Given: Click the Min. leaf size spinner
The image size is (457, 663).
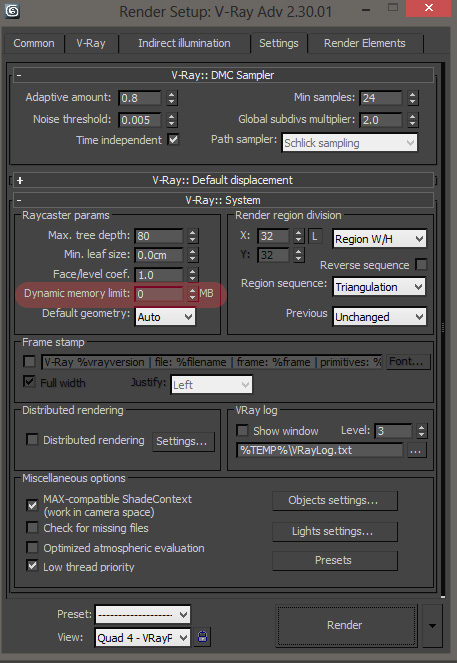Looking at the screenshot, I should click(193, 255).
